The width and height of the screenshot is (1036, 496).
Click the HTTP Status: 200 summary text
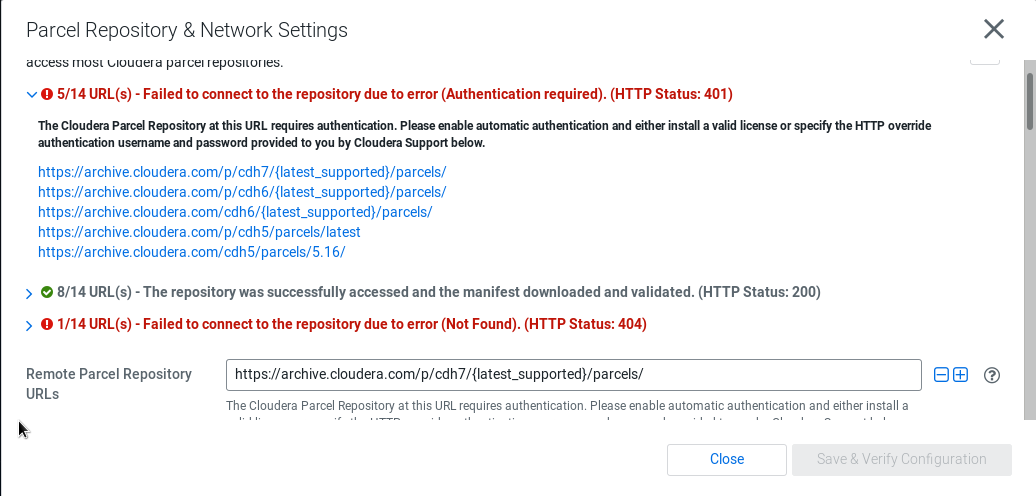[x=759, y=292]
